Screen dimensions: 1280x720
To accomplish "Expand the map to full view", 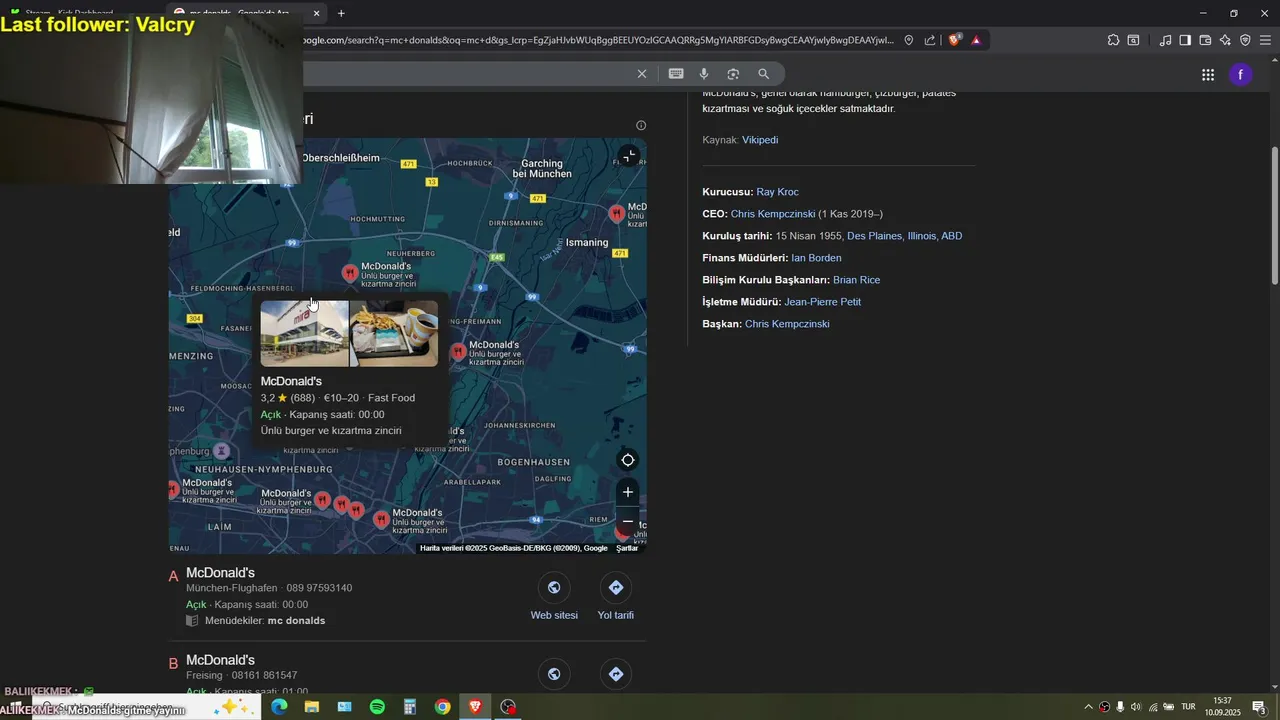I will tap(628, 156).
